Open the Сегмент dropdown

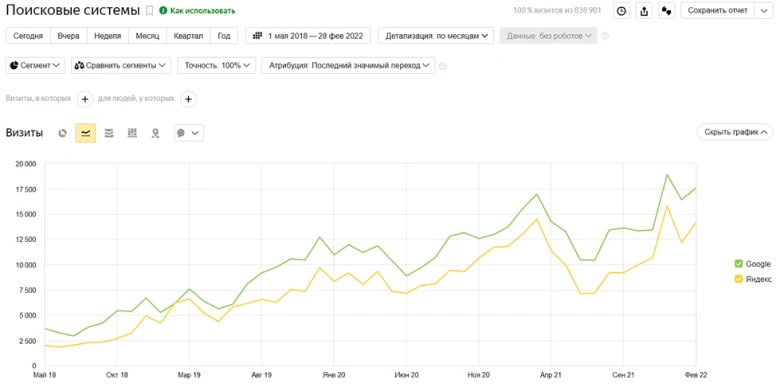point(36,65)
